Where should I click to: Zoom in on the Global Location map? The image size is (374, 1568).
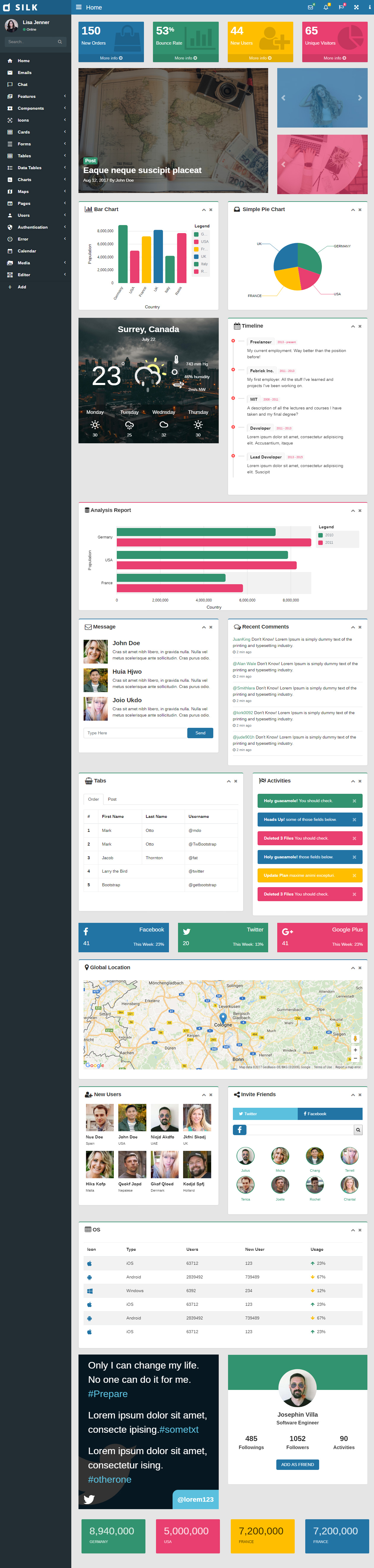[x=356, y=1050]
